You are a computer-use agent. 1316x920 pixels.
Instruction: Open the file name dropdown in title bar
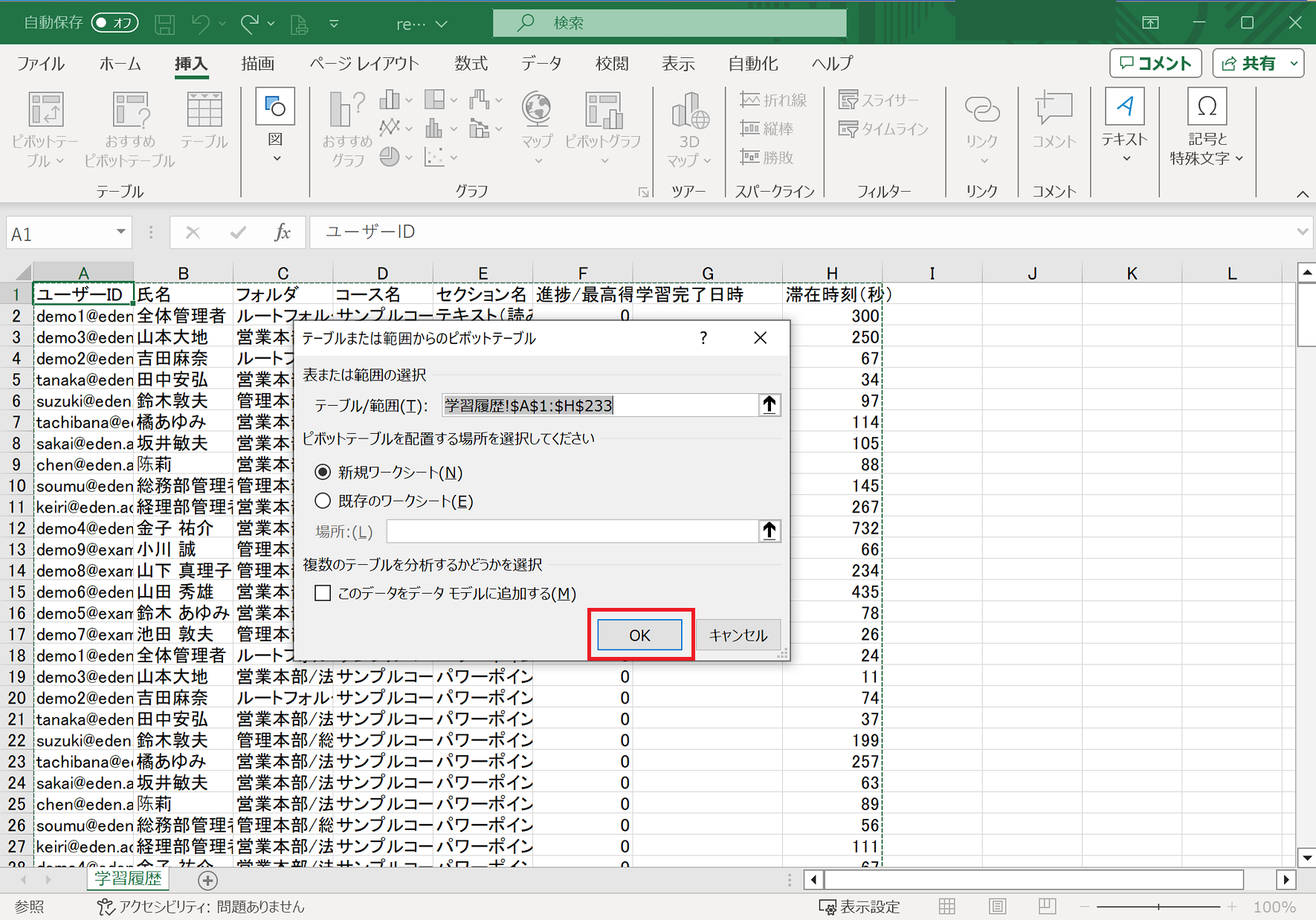coord(442,24)
